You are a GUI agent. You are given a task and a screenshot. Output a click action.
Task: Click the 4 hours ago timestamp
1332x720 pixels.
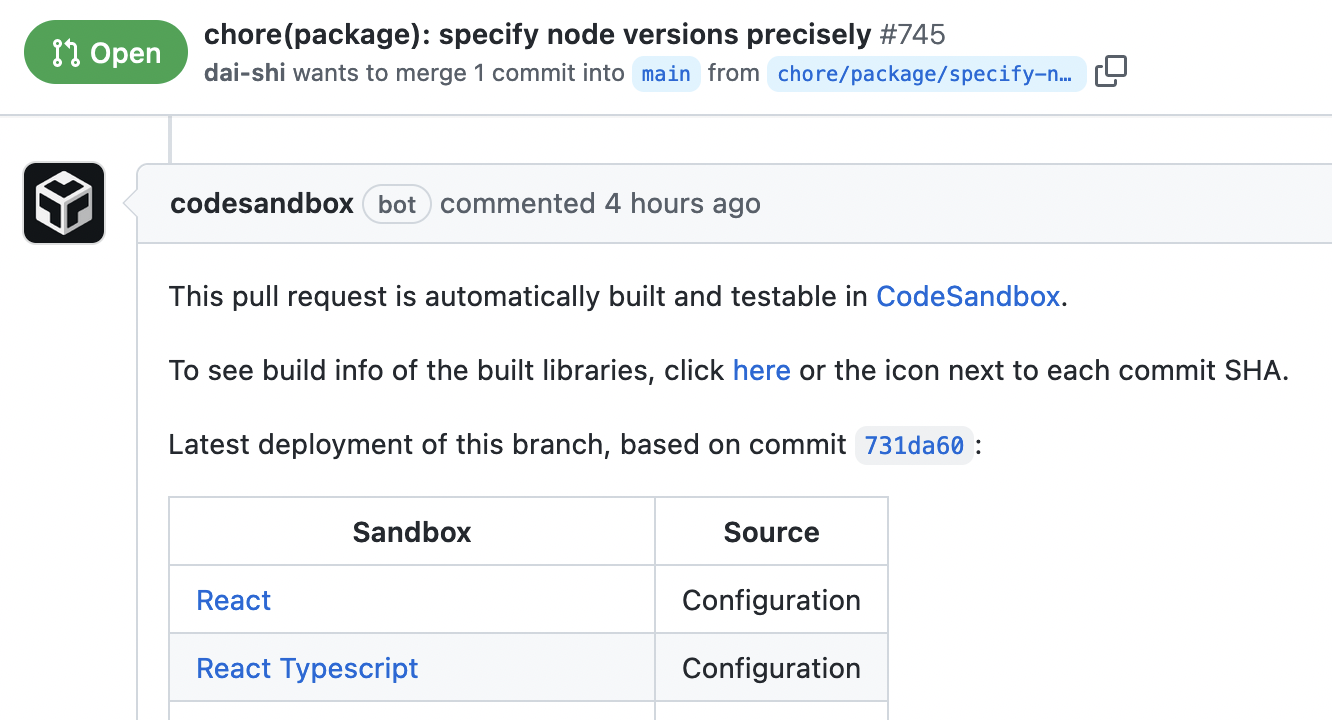[681, 203]
